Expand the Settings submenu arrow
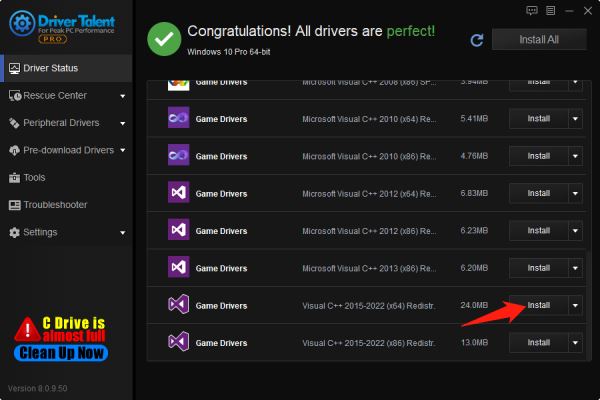This screenshot has height=400, width=600. [x=122, y=232]
